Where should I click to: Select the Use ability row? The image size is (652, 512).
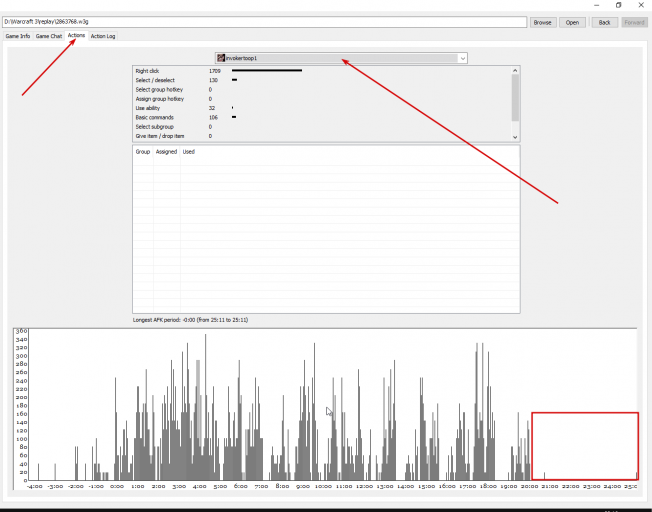pyautogui.click(x=322, y=108)
